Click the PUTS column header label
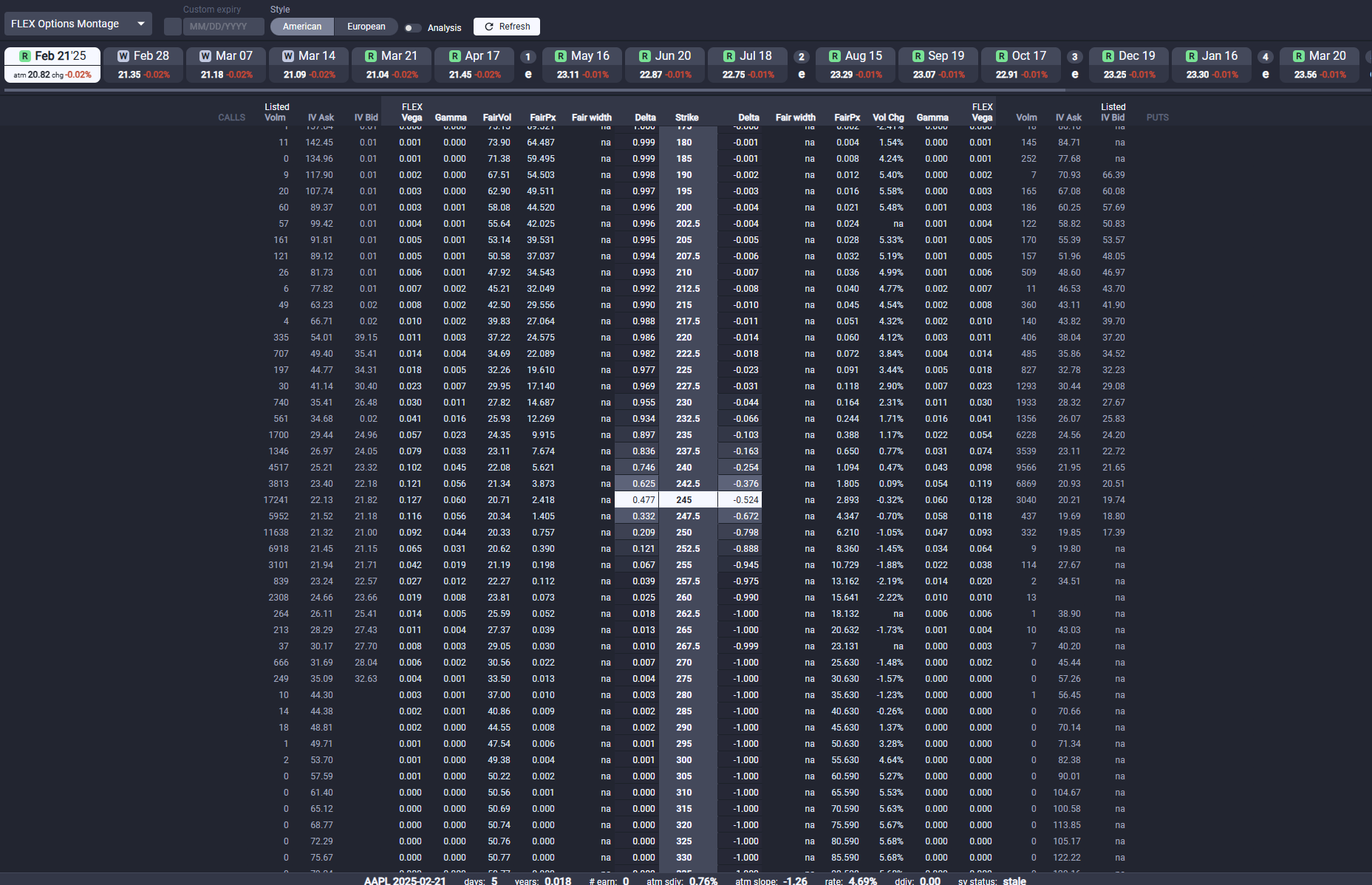 pos(1158,117)
